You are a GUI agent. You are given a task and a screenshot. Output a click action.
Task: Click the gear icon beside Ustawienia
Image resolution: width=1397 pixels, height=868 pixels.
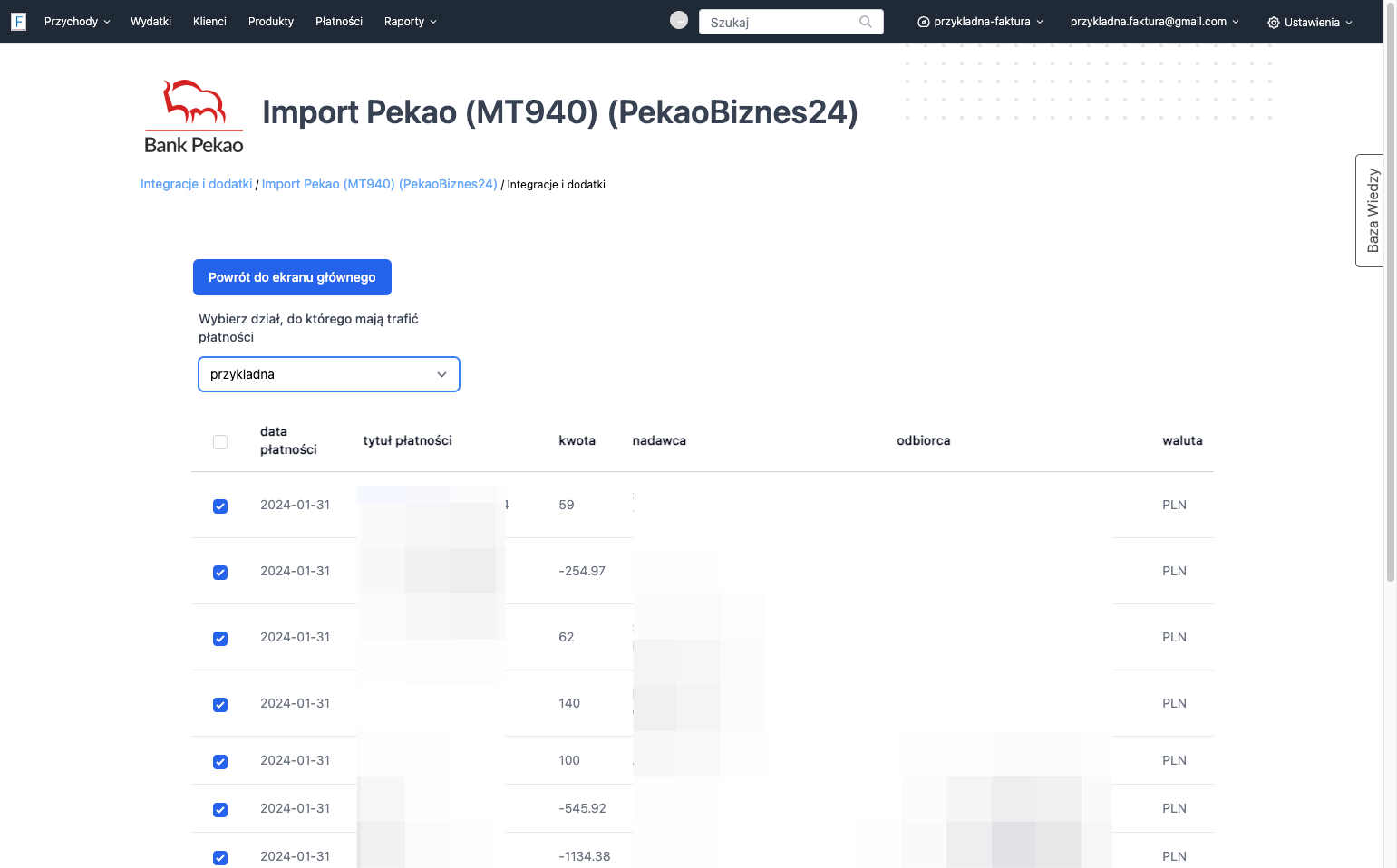tap(1274, 23)
